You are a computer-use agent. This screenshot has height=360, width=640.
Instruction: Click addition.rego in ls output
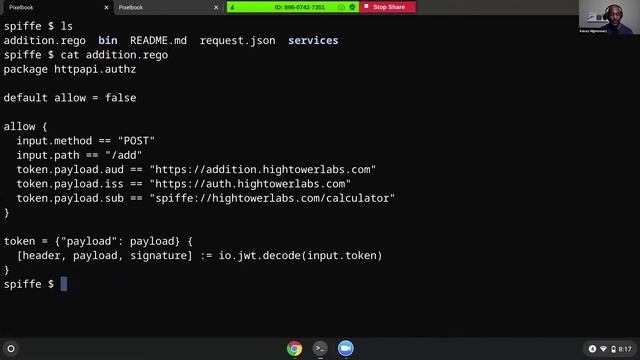pyautogui.click(x=44, y=40)
